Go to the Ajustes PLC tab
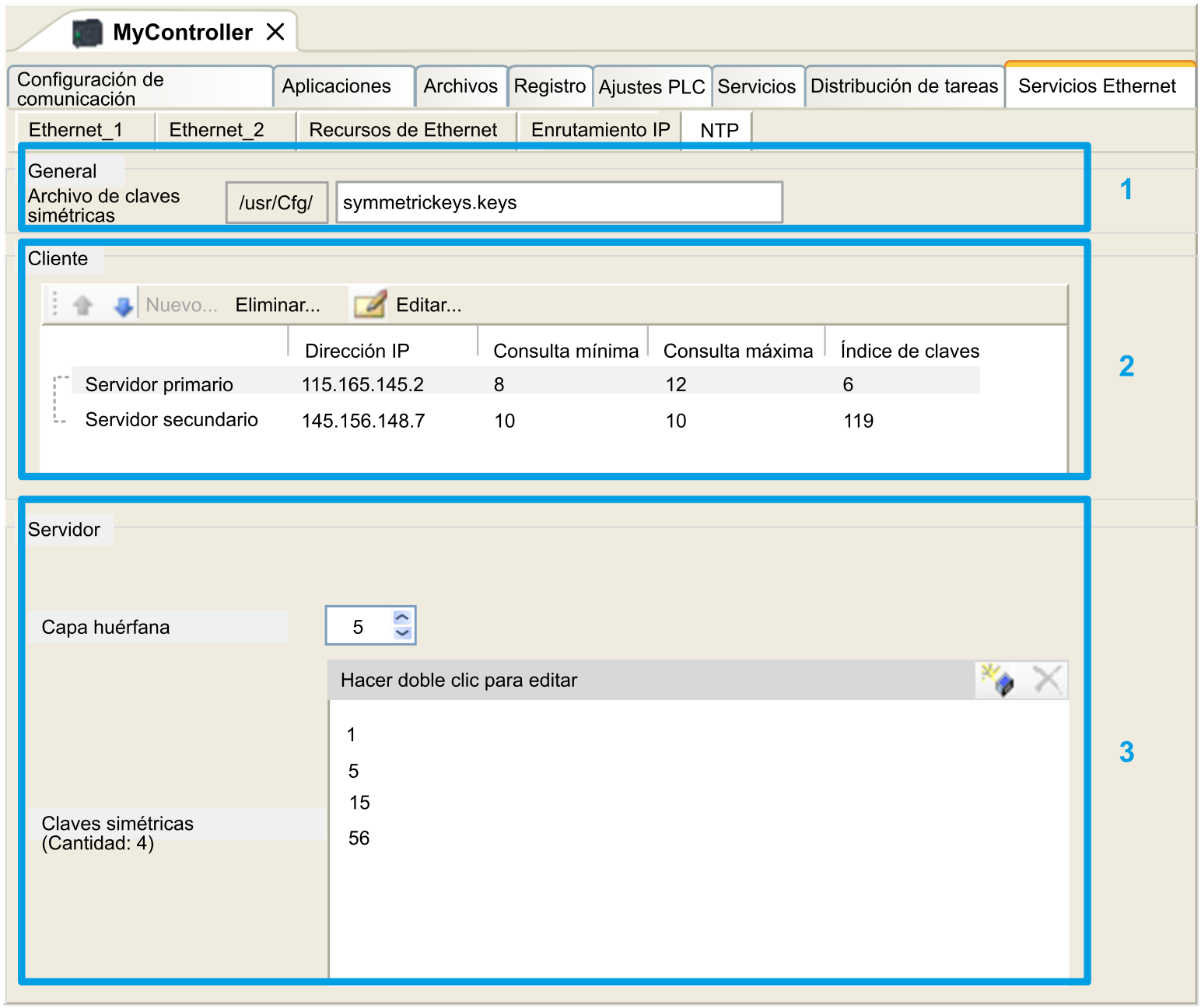The width and height of the screenshot is (1201, 1008). pyautogui.click(x=651, y=87)
